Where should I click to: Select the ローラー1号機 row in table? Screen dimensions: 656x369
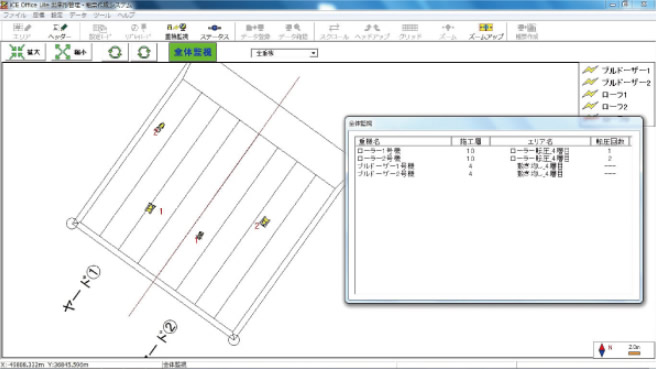click(492, 151)
